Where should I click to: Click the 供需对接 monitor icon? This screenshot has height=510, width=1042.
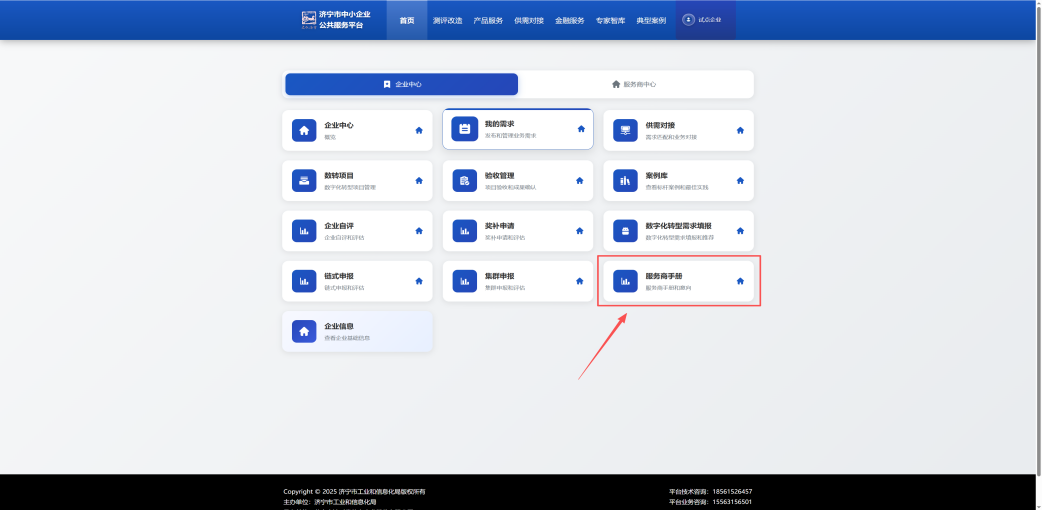pos(625,130)
